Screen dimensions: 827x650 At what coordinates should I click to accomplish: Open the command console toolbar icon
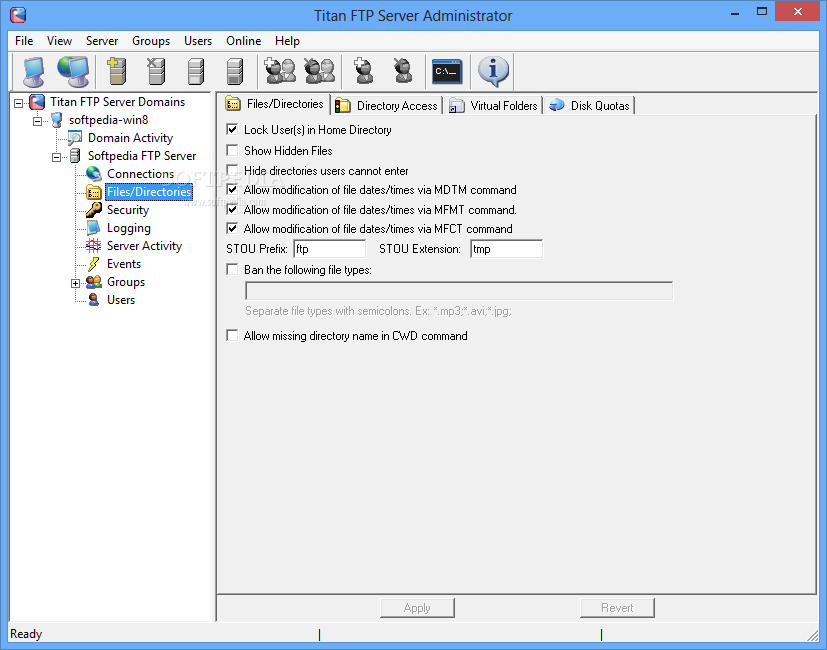[447, 71]
